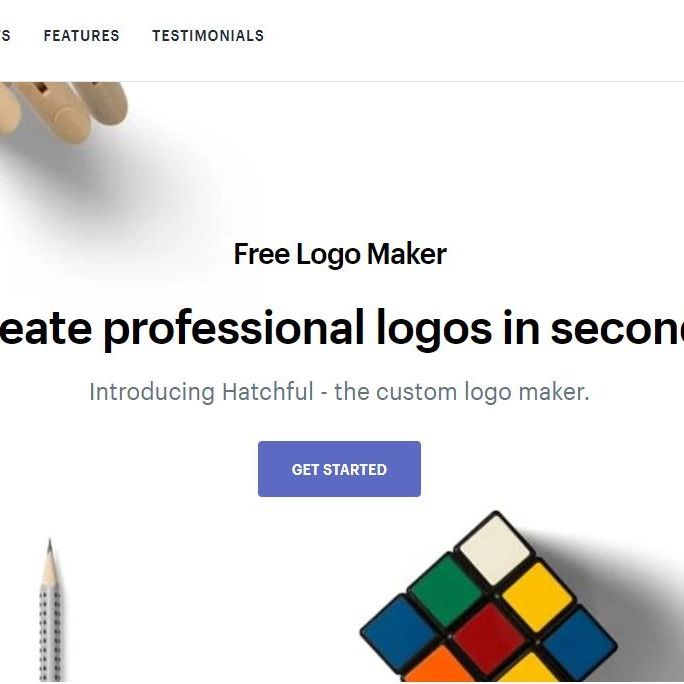Go to the TESTIMONIALS section link
The width and height of the screenshot is (684, 684).
click(x=208, y=35)
